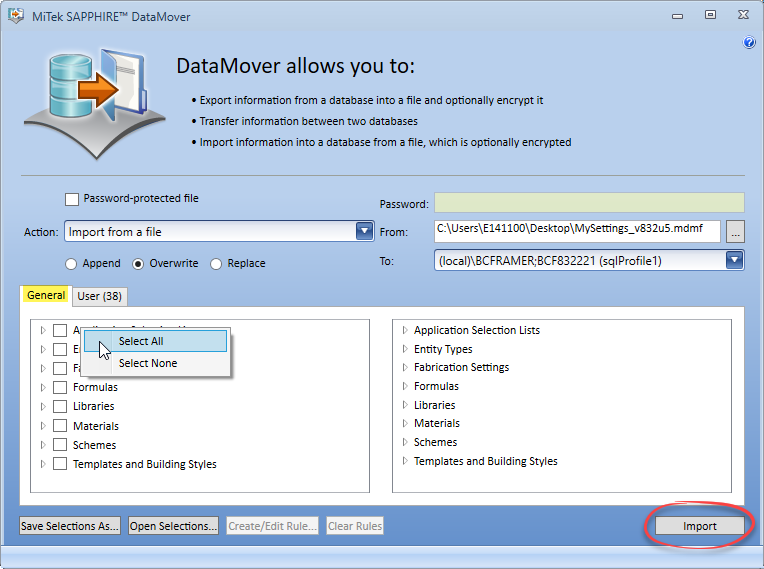Screen dimensions: 764x569
Task: Select Entity Types in right tree
Action: tap(443, 349)
